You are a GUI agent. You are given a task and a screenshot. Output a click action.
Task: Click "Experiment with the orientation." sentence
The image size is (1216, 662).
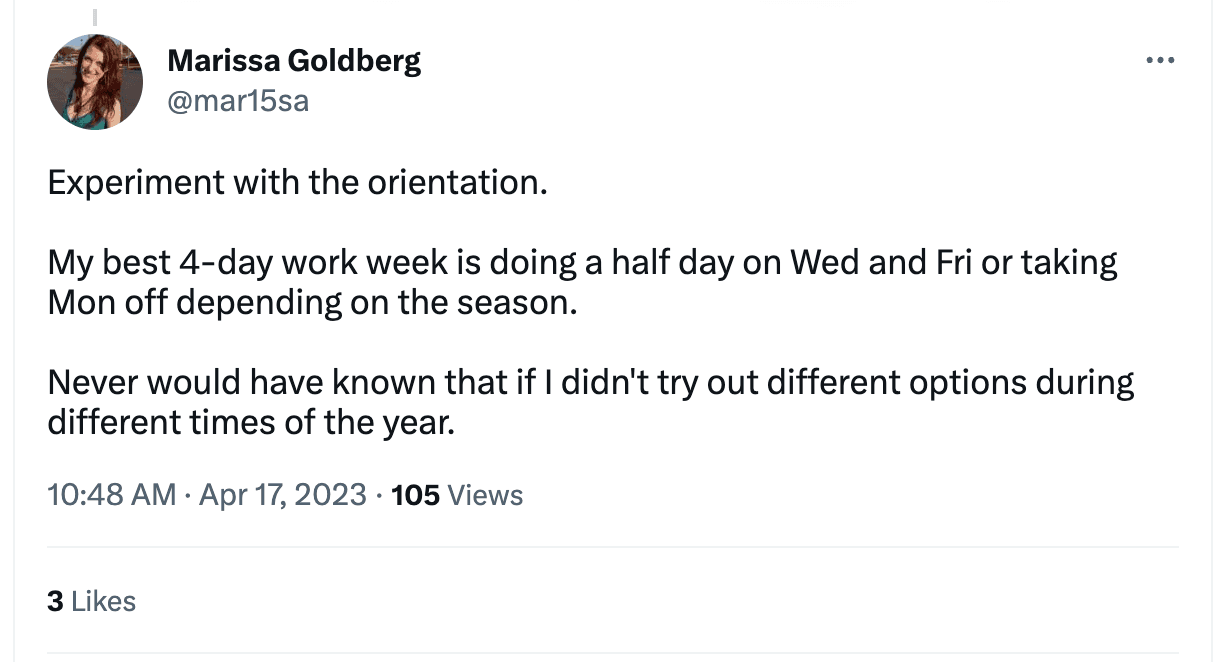298,184
